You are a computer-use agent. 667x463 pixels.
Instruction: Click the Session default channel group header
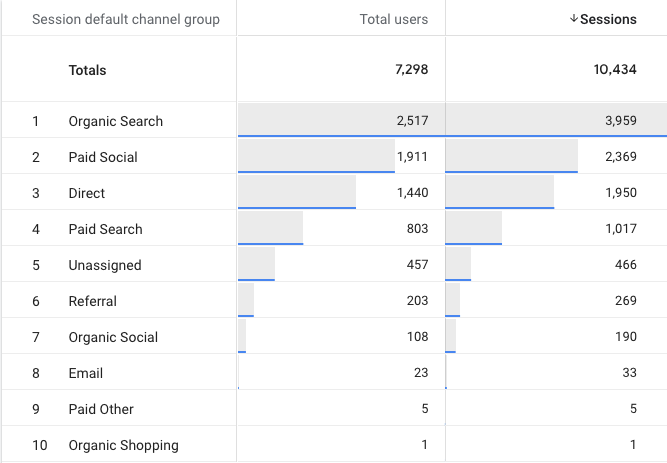[x=126, y=20]
